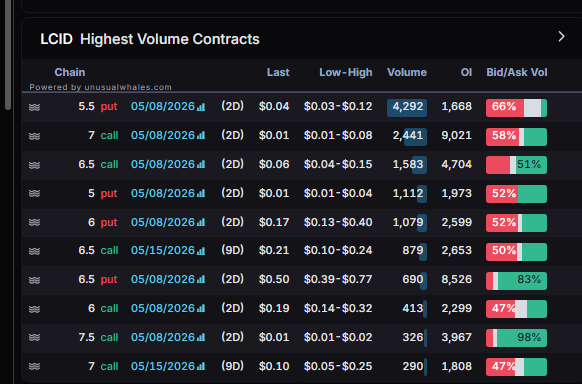Sort by the OI column header
This screenshot has height=384, width=582.
click(466, 72)
